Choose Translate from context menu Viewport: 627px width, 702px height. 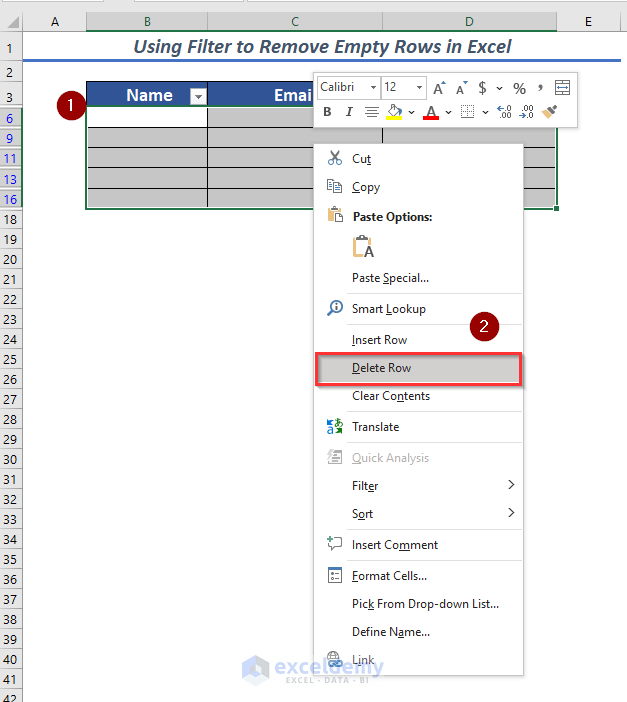pyautogui.click(x=418, y=427)
